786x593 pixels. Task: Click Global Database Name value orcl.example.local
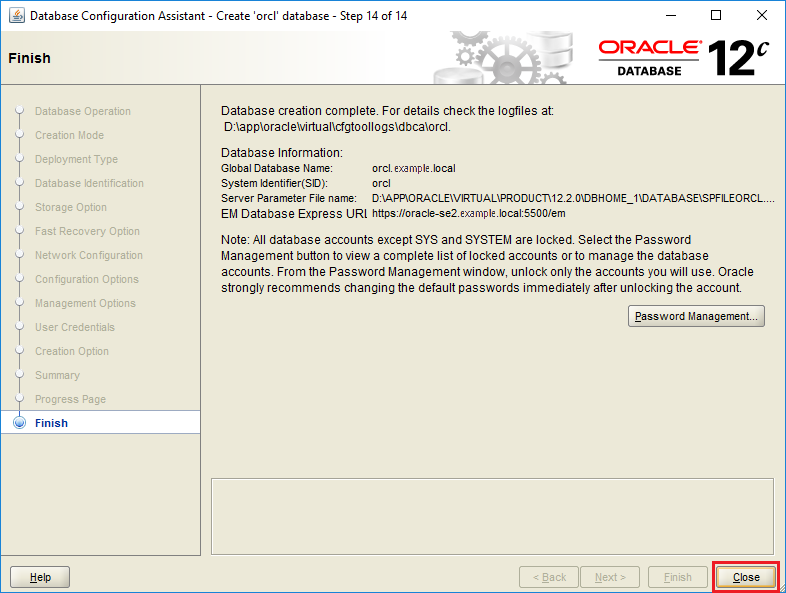[x=414, y=168]
